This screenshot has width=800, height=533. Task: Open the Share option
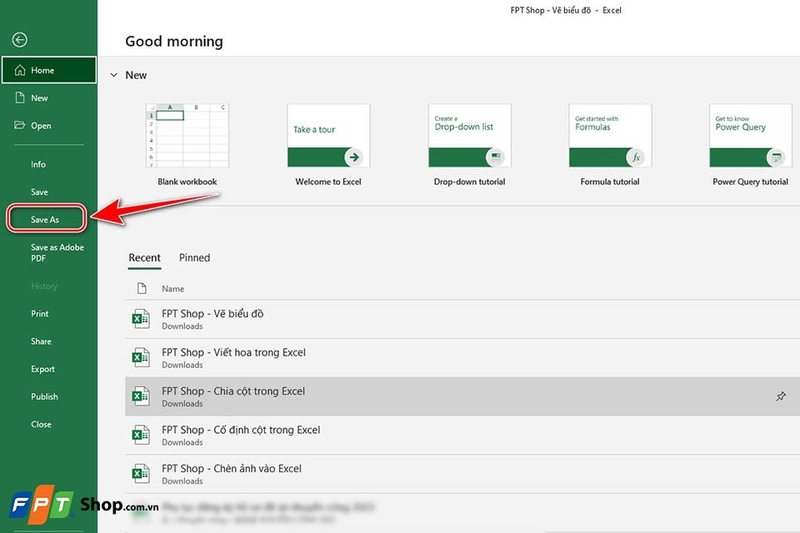[x=41, y=341]
